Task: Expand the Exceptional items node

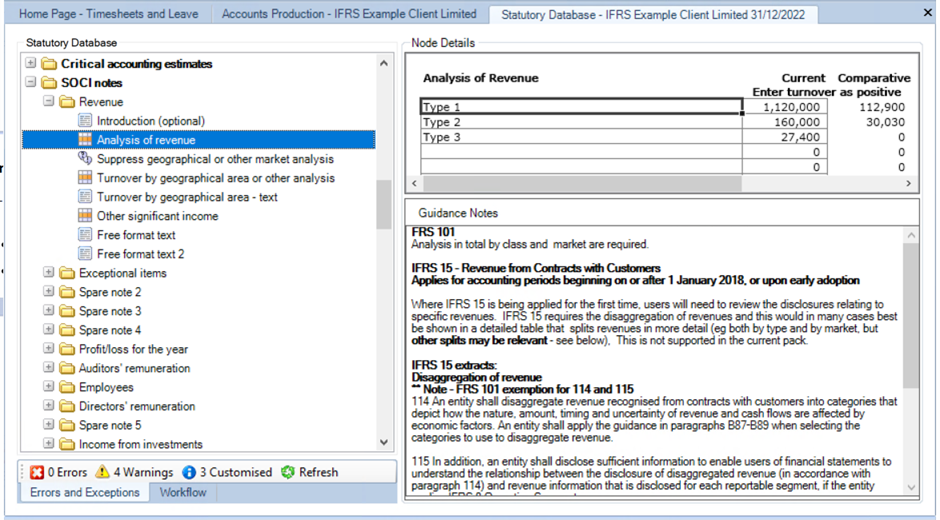Action: (x=49, y=272)
